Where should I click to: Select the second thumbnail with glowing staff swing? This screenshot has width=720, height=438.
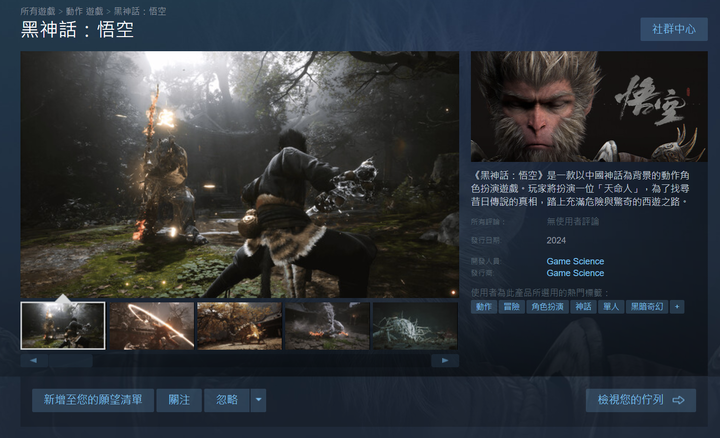click(x=152, y=326)
